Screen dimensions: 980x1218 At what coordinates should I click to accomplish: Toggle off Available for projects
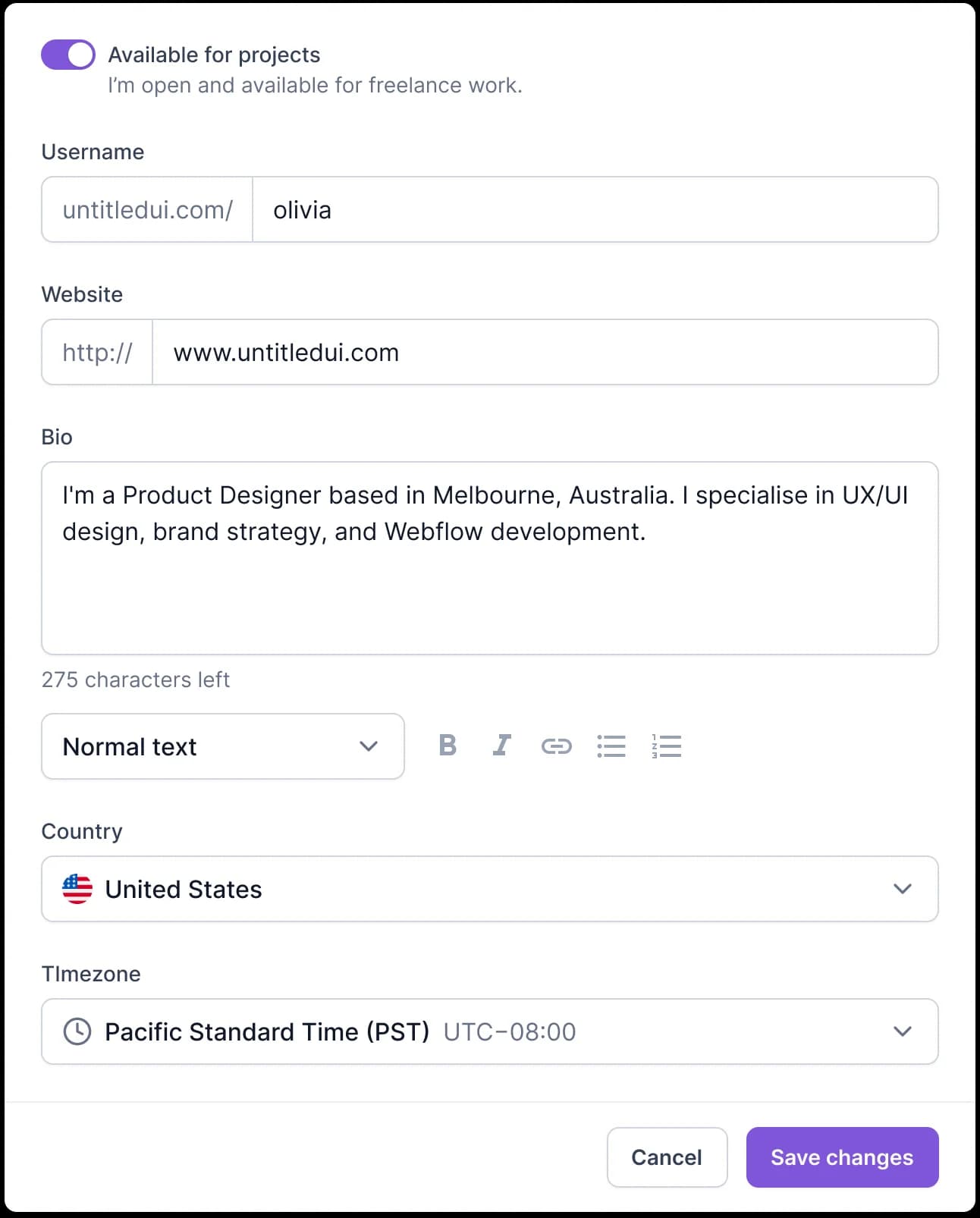point(68,54)
